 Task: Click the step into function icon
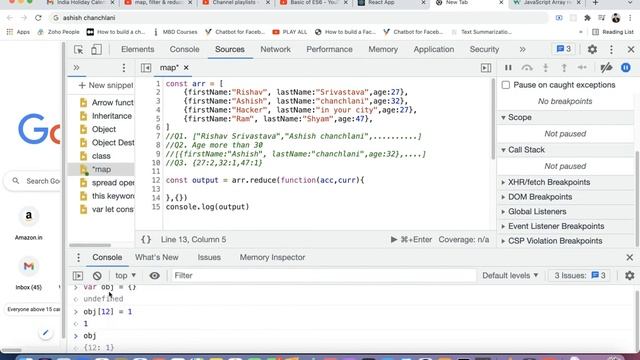coord(546,68)
